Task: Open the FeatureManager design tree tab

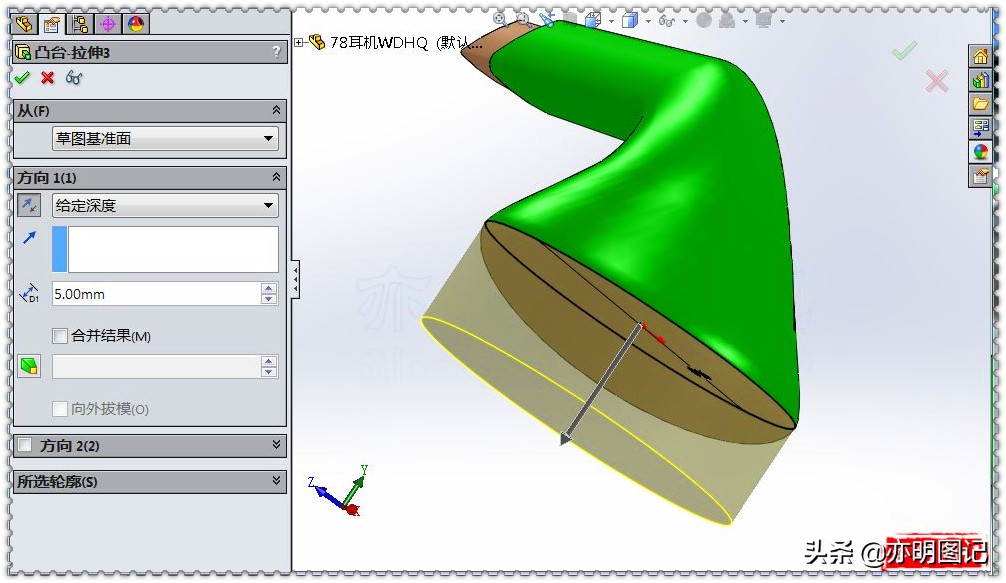Action: [x=25, y=25]
